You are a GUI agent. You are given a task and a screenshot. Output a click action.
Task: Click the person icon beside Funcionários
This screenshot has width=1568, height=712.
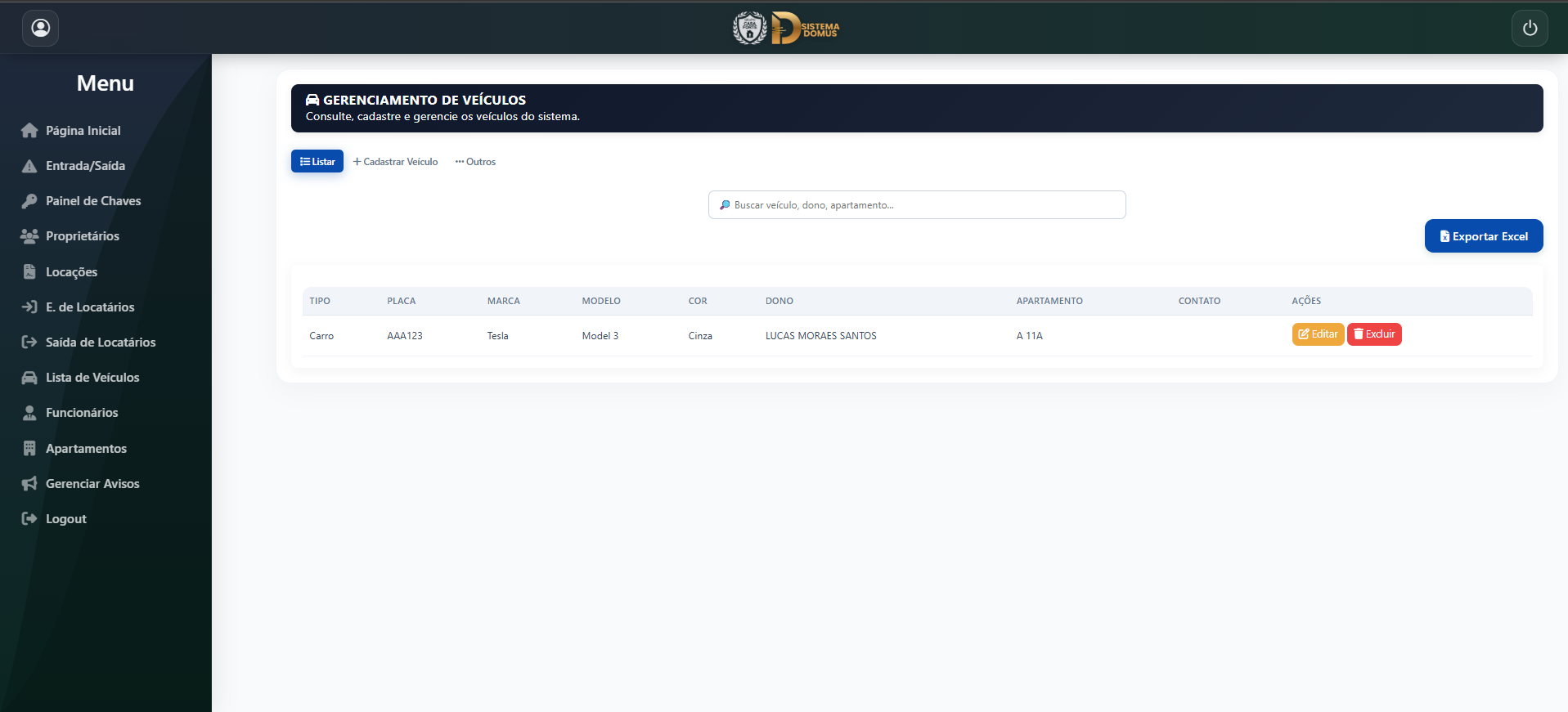pyautogui.click(x=29, y=413)
